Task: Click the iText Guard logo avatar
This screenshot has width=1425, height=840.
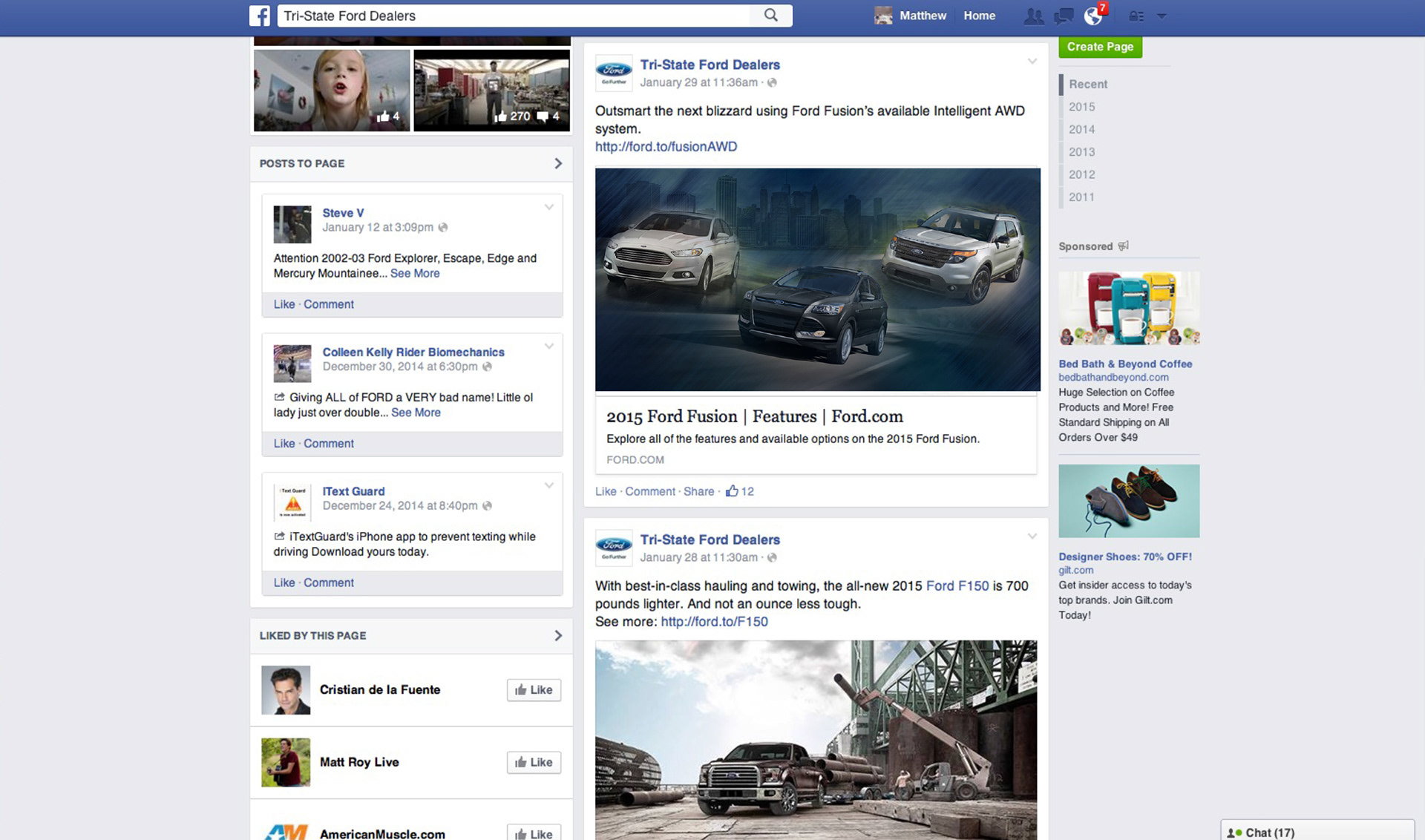Action: pyautogui.click(x=292, y=503)
